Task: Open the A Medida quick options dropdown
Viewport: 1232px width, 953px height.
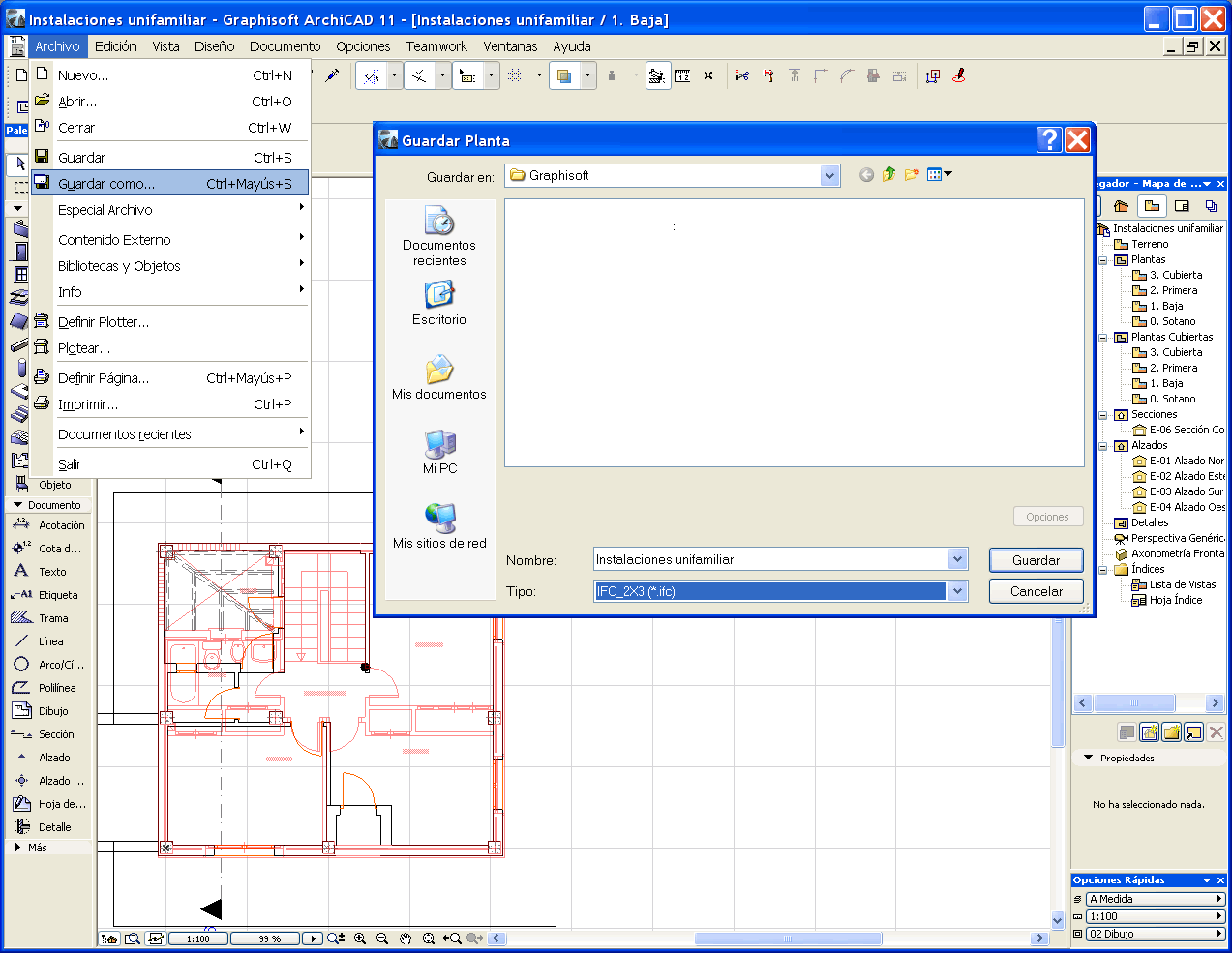Action: pos(1156,899)
